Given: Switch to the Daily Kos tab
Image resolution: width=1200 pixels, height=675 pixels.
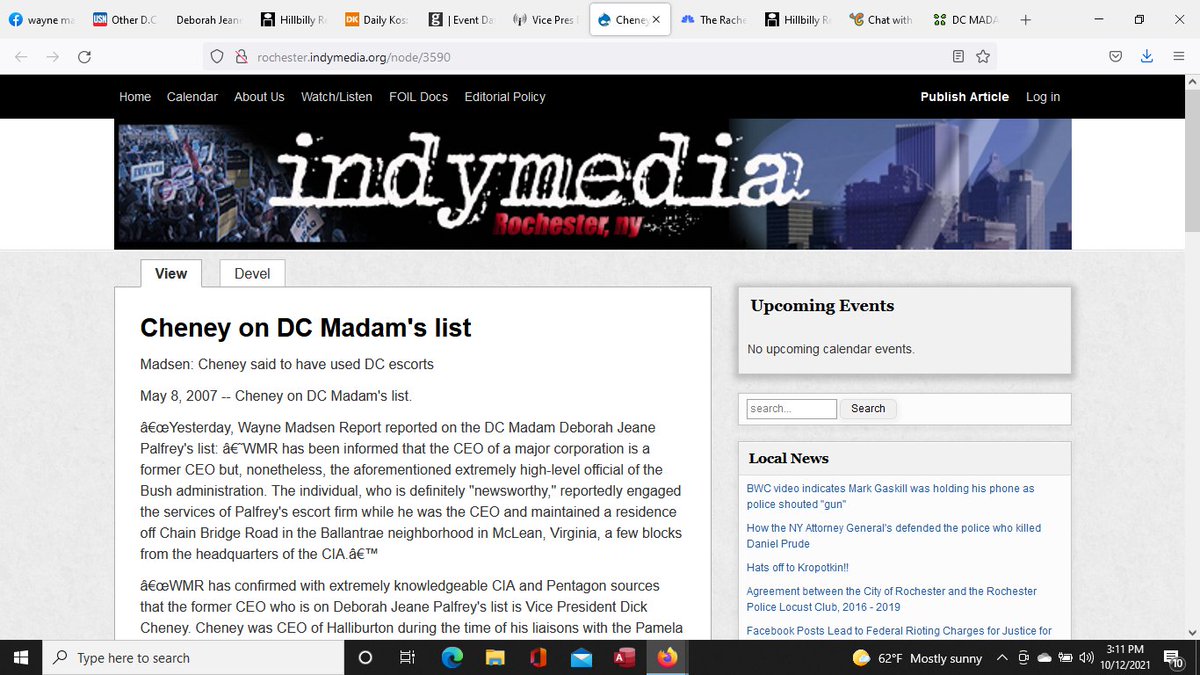Looking at the screenshot, I should point(377,20).
